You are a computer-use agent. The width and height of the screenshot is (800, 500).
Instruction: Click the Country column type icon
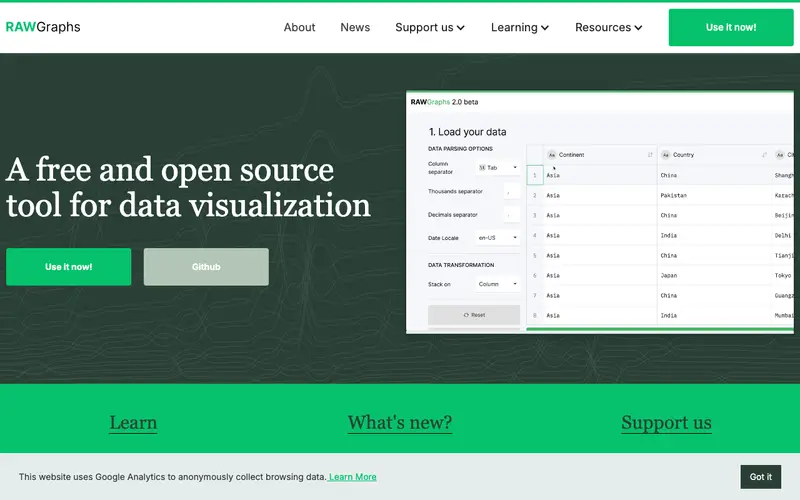pos(666,155)
